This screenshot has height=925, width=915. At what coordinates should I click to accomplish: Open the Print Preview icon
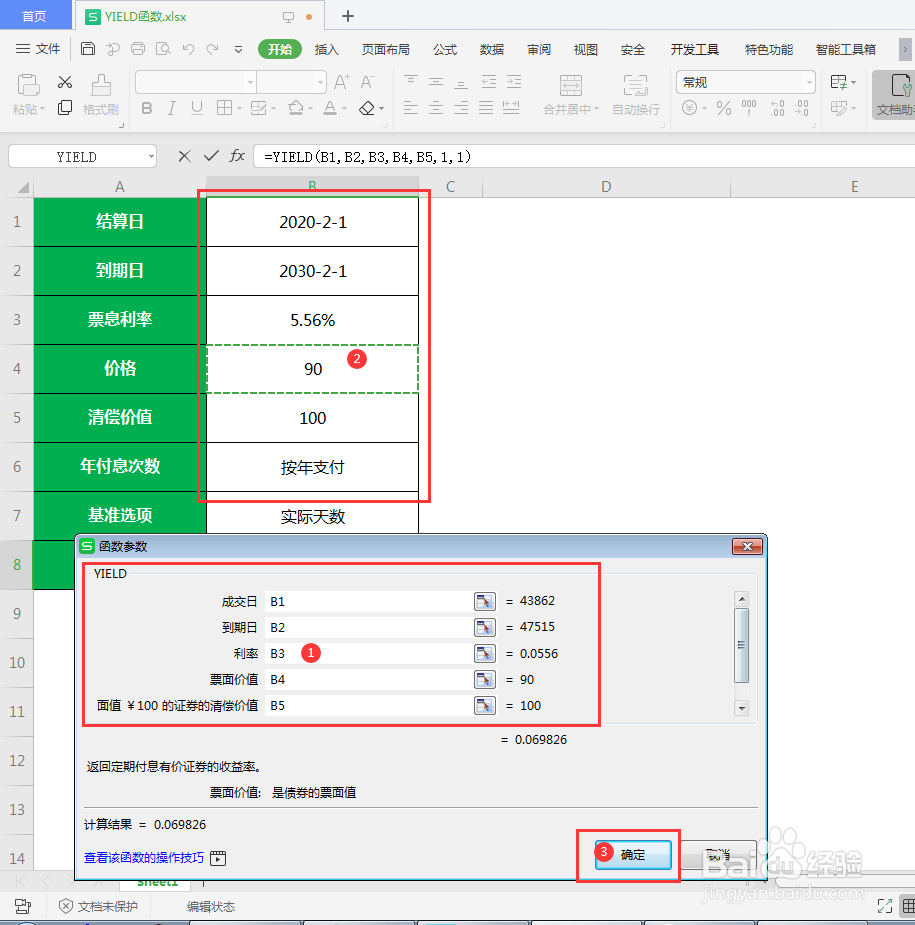point(163,49)
